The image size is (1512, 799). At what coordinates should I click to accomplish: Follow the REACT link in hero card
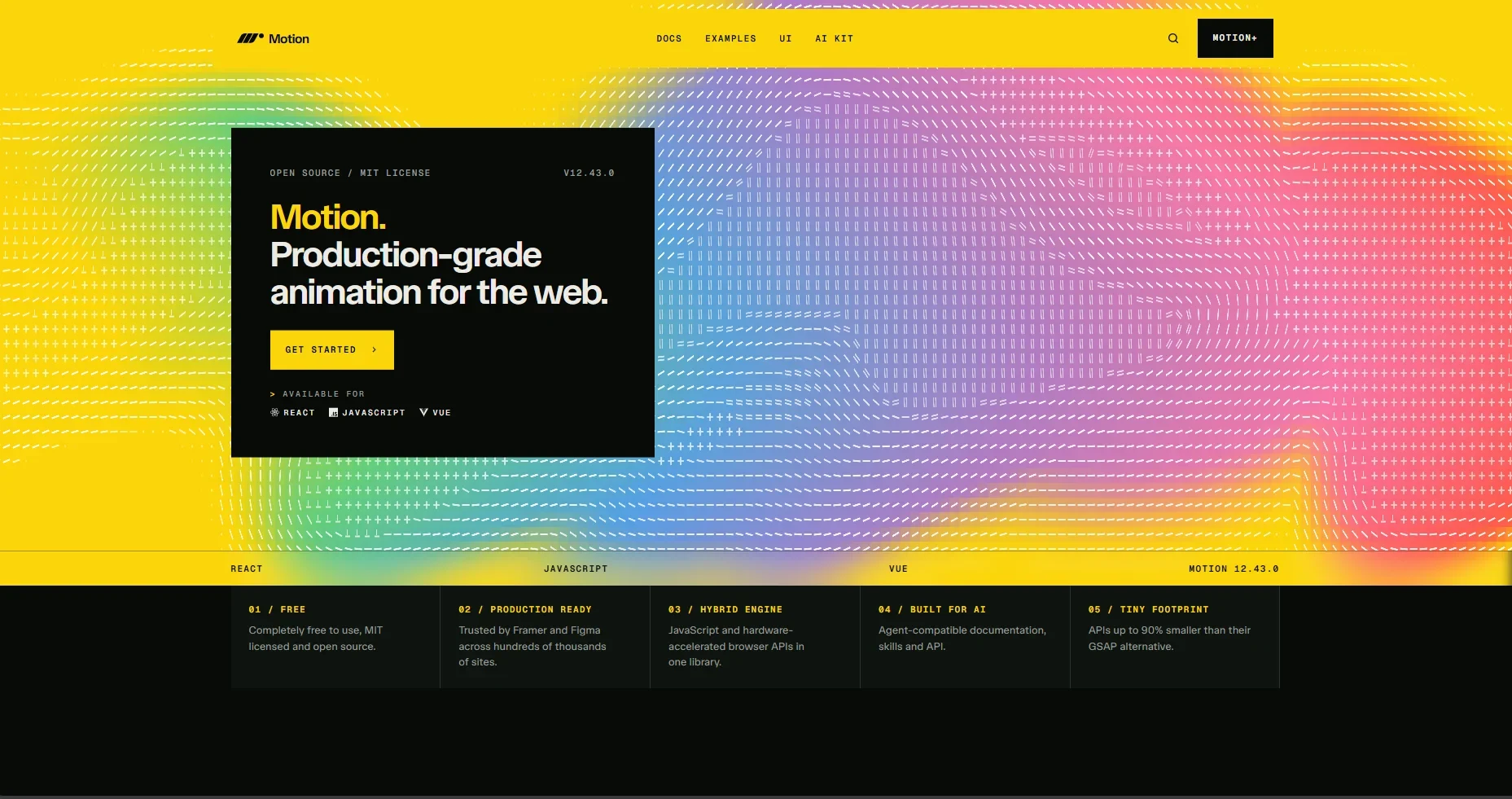coord(292,412)
